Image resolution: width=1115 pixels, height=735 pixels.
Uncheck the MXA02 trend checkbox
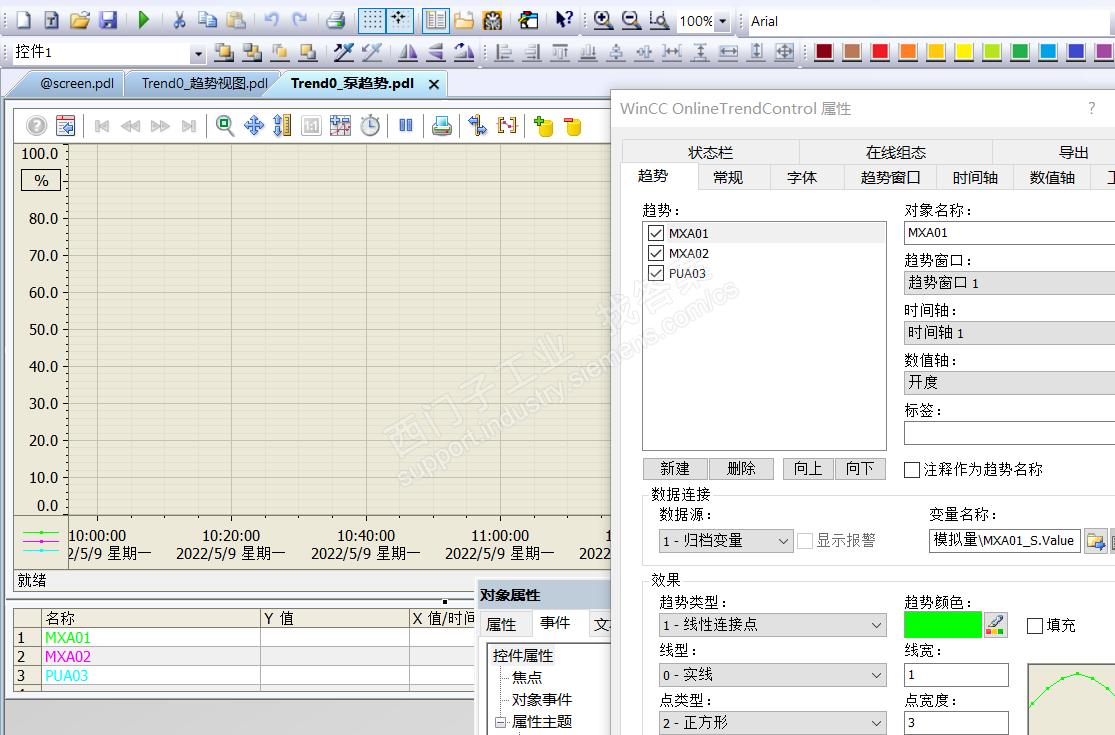pos(656,253)
